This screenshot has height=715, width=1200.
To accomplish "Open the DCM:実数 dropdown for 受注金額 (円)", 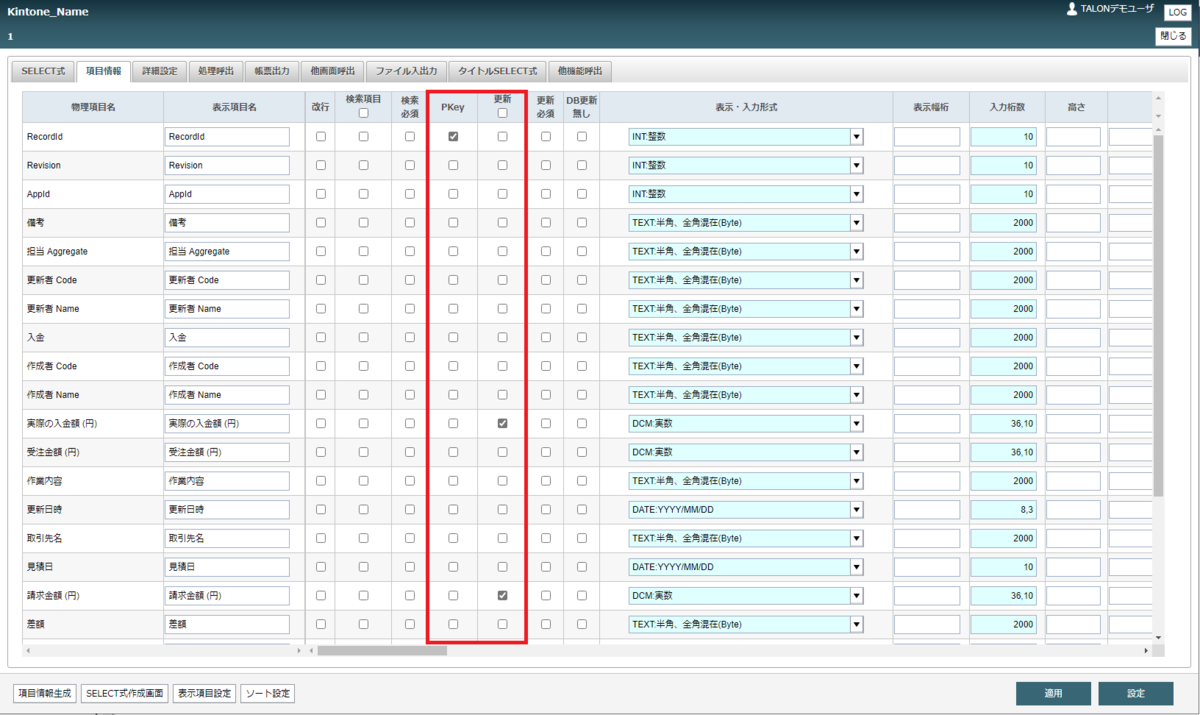I will (857, 452).
